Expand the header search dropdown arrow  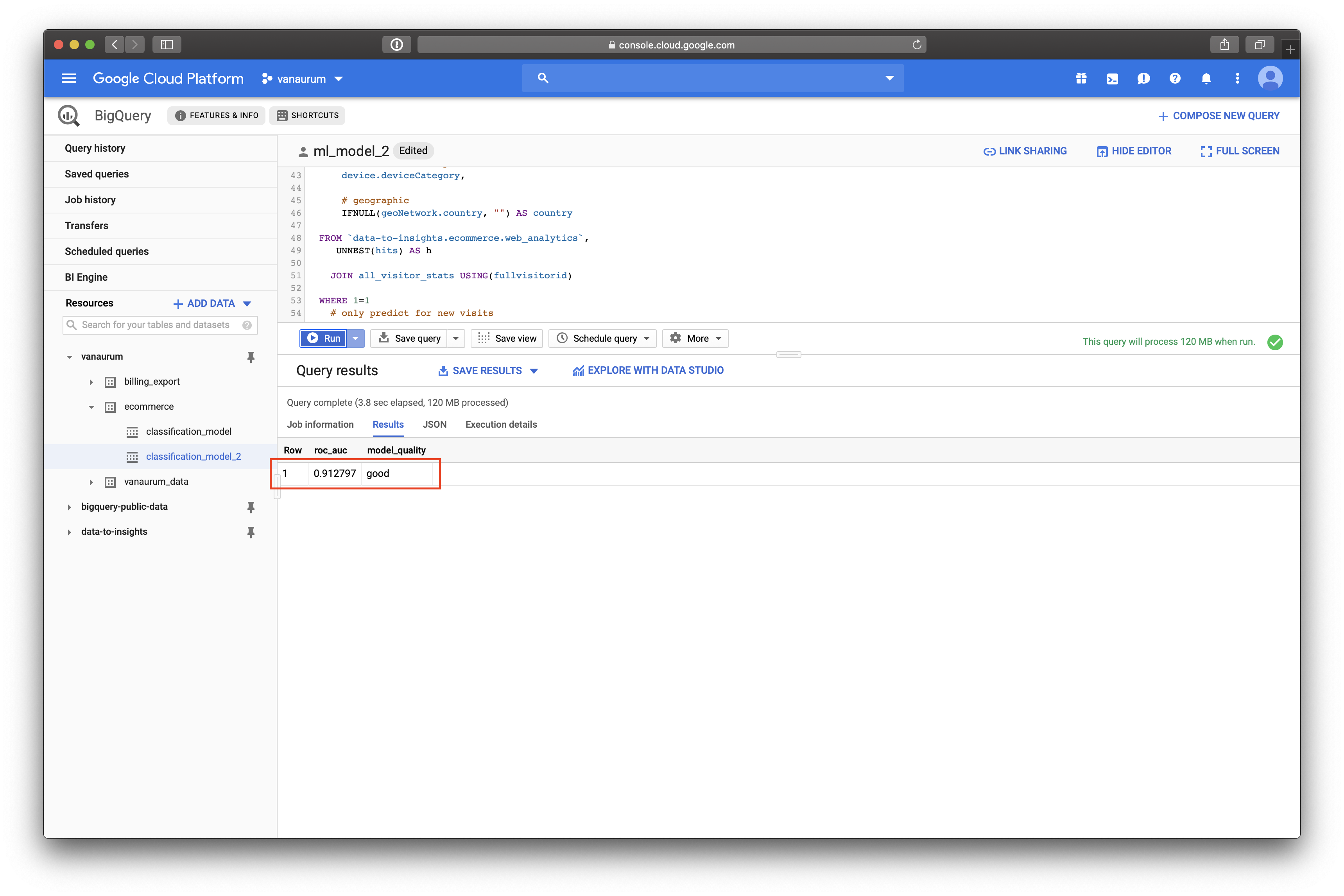[889, 78]
